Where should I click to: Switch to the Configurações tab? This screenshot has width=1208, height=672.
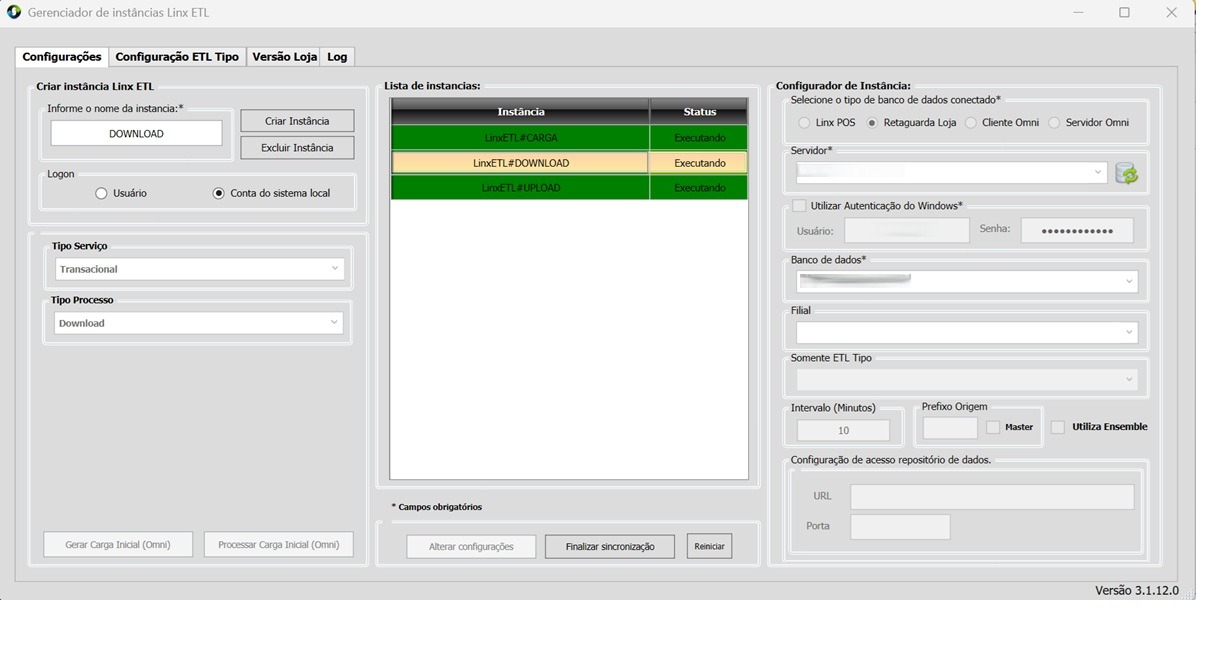click(62, 57)
